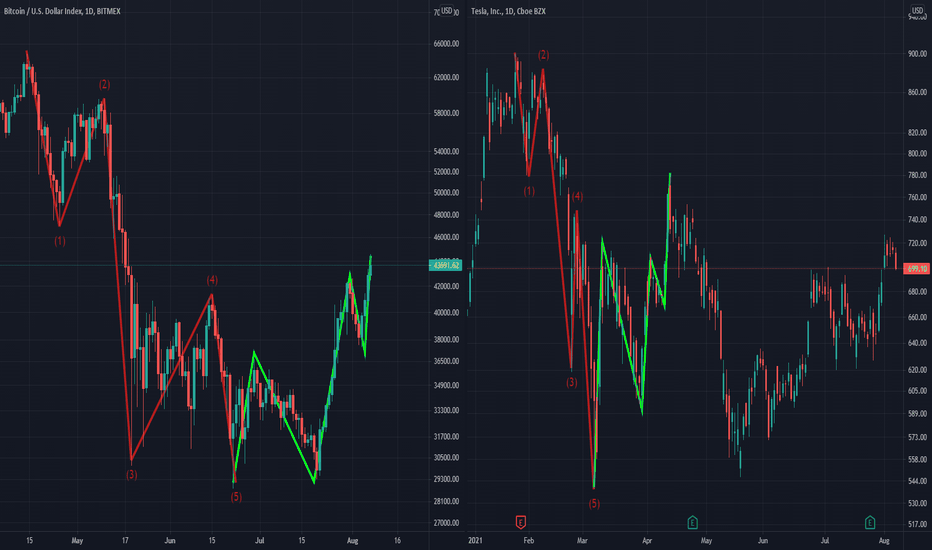Screen dimensions: 932x550
Task: Click Aug on Tesla time axis
Action: pos(884,540)
